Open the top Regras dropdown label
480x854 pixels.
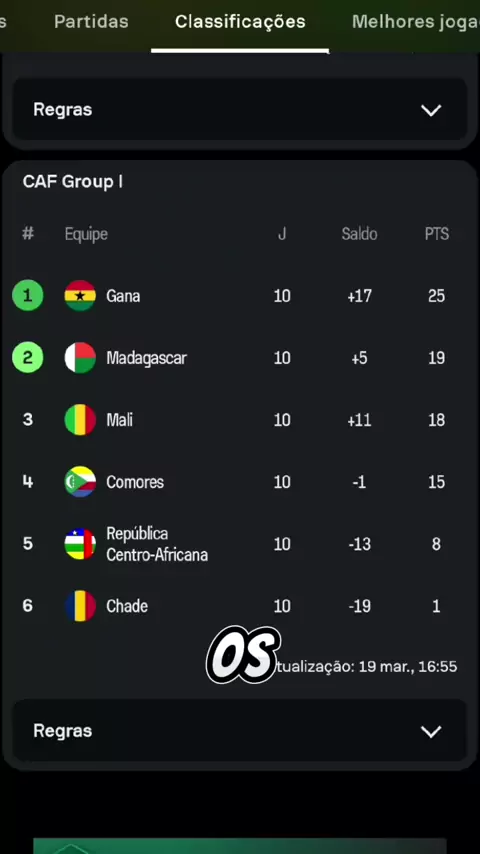coord(63,110)
